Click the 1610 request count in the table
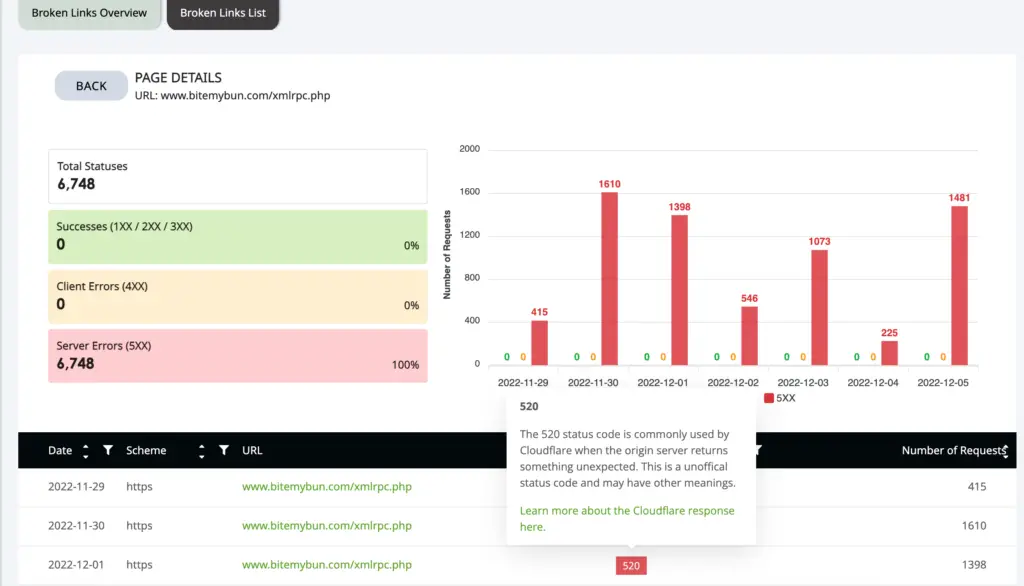This screenshot has height=586, width=1024. coord(974,526)
